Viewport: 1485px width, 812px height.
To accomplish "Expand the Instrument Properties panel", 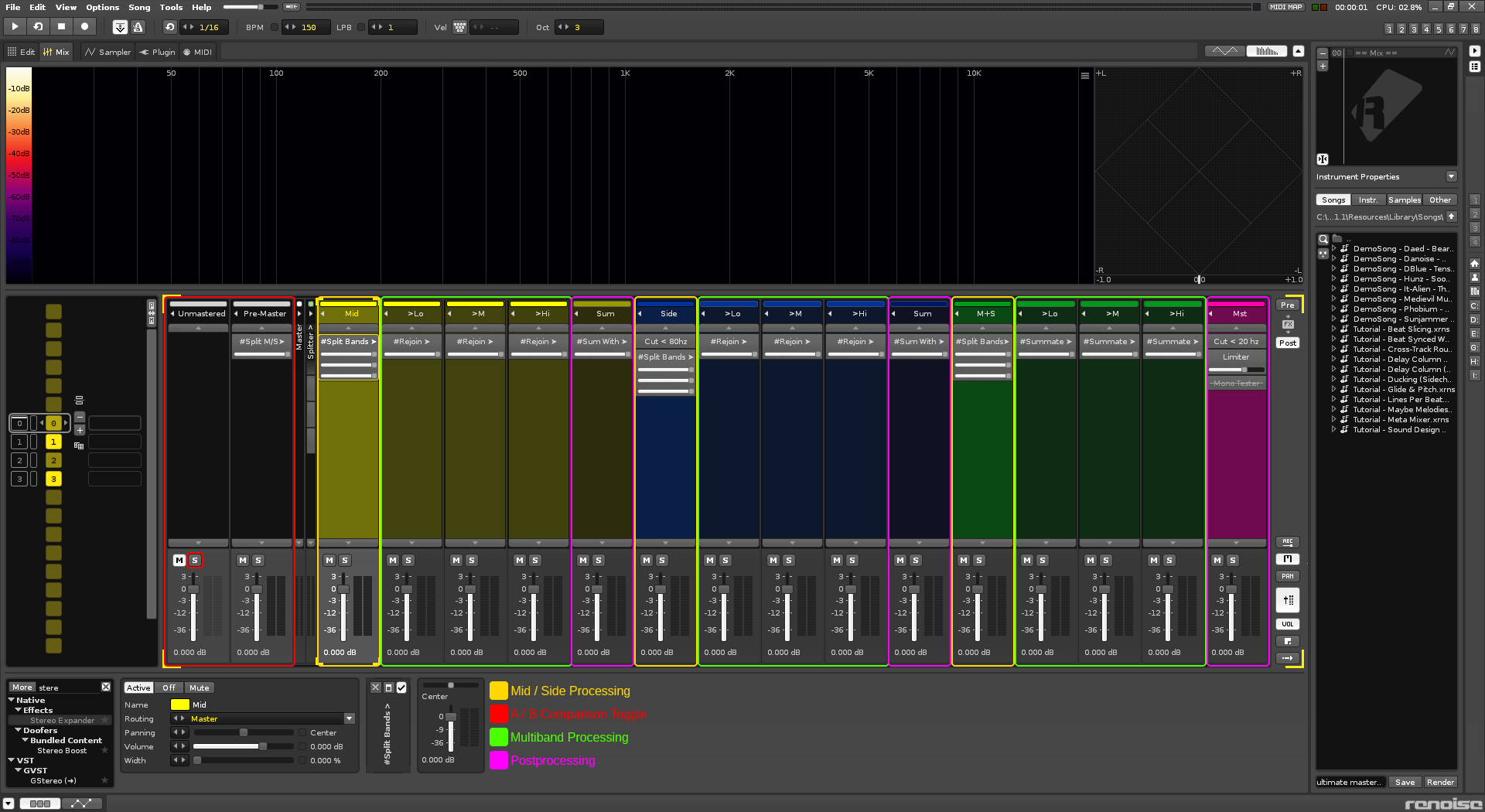I will pos(1451,176).
